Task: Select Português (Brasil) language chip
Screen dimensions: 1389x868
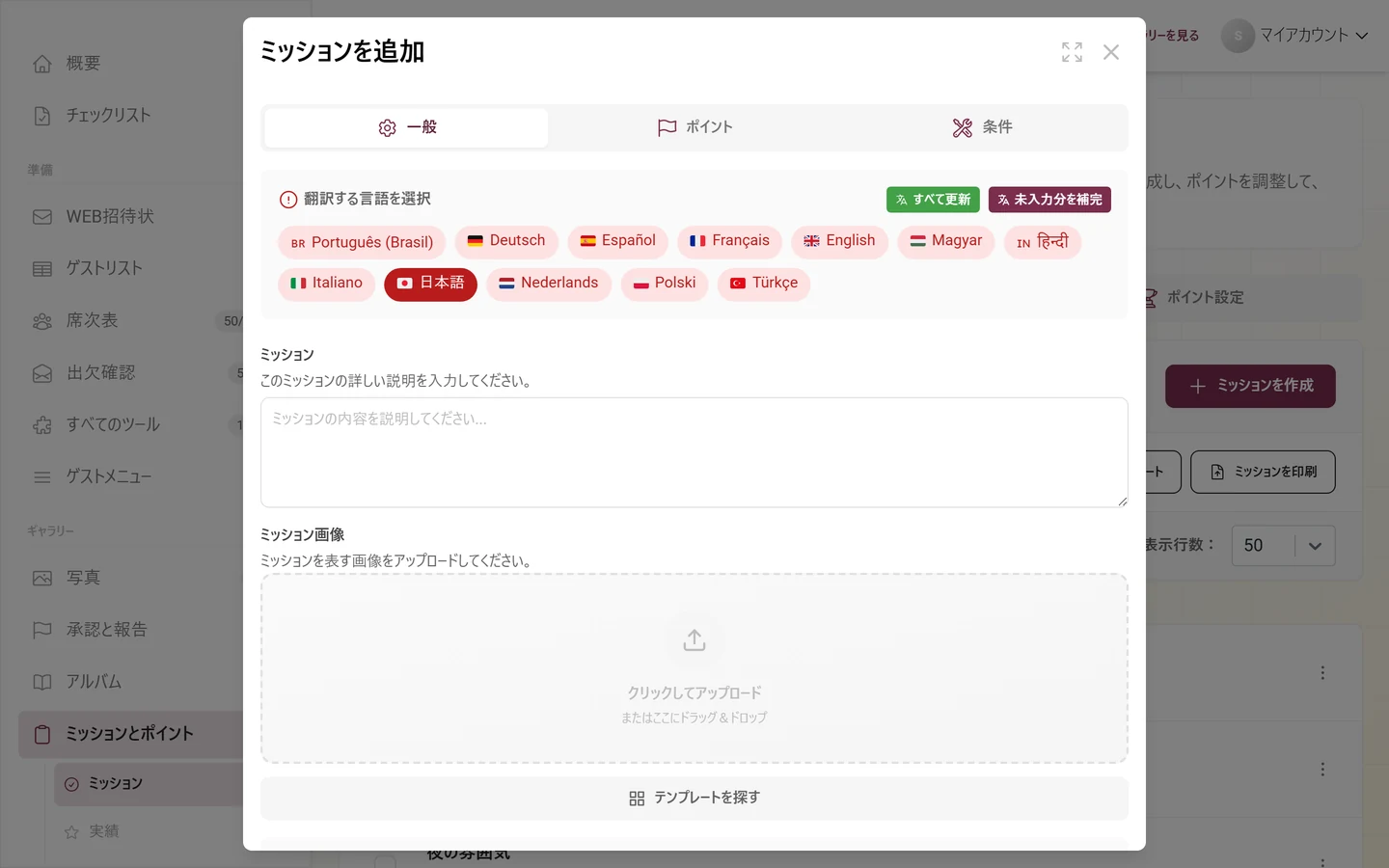Action: [362, 242]
